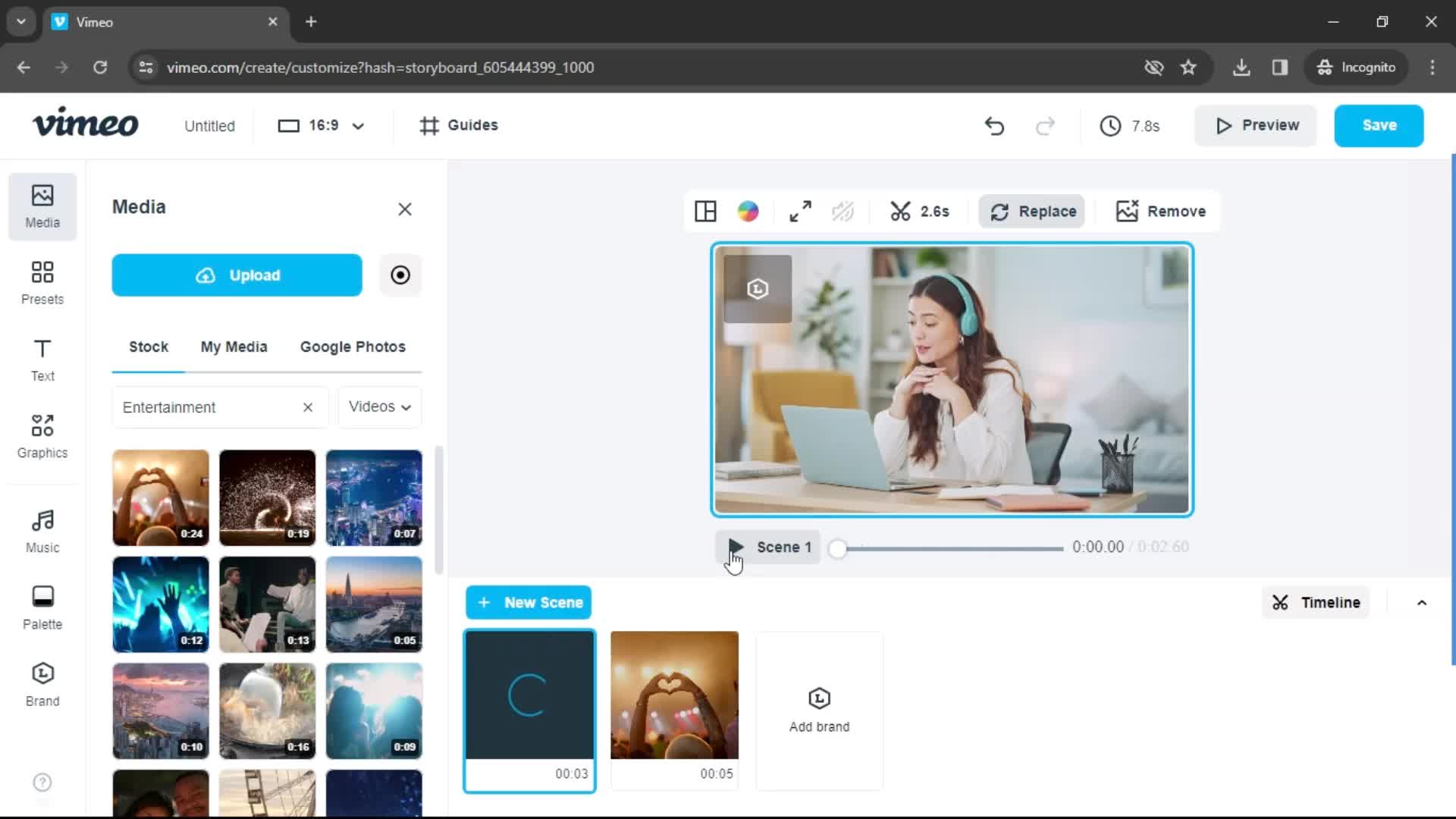Viewport: 1456px width, 819px height.
Task: Switch to the Stock tab
Action: 149,347
